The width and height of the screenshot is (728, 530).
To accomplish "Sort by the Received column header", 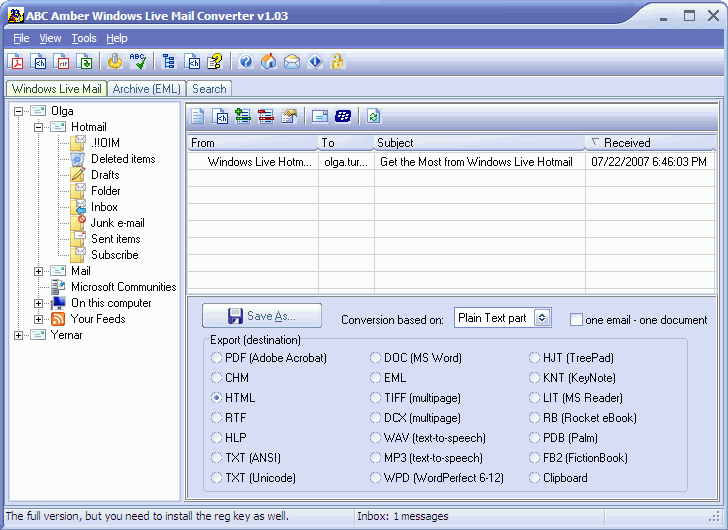I will (x=650, y=142).
